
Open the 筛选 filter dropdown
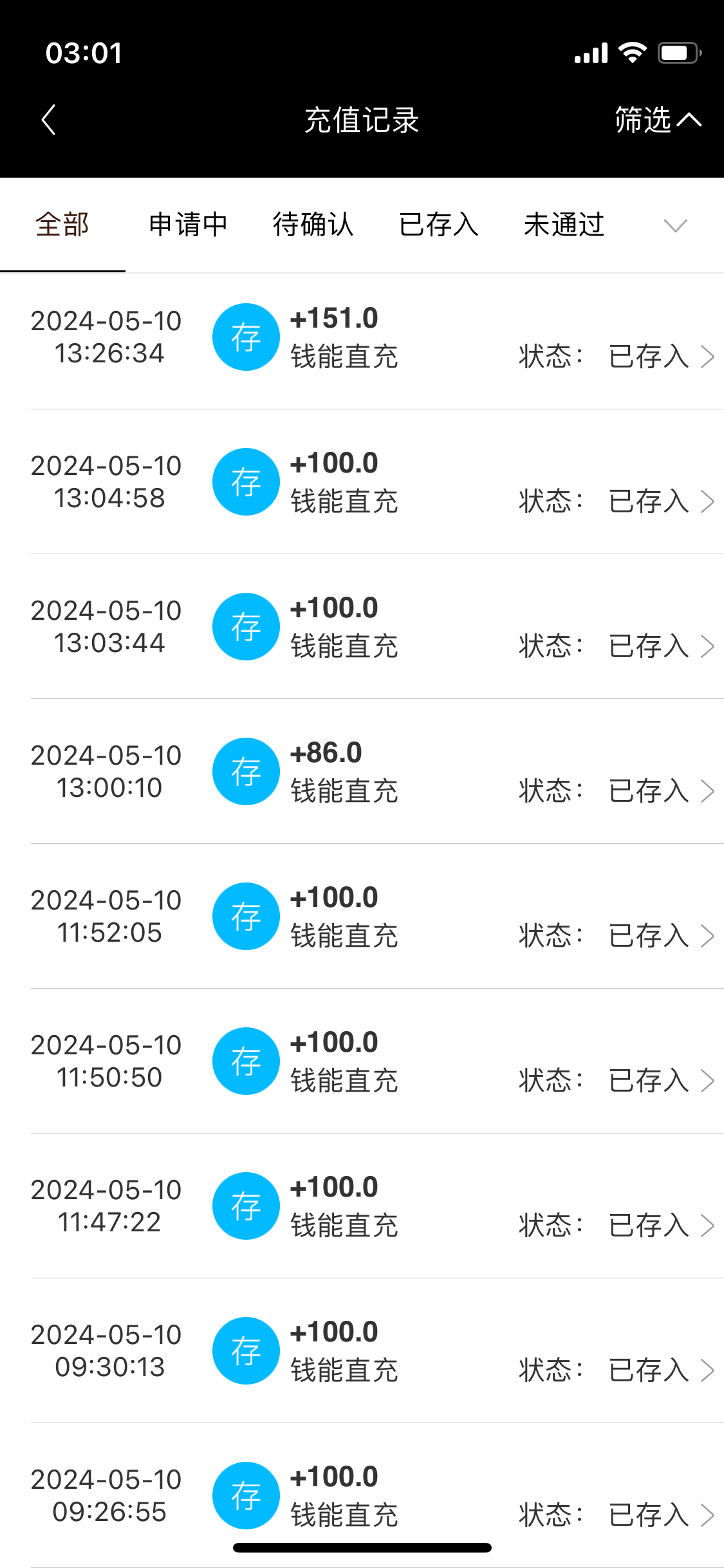pyautogui.click(x=657, y=120)
